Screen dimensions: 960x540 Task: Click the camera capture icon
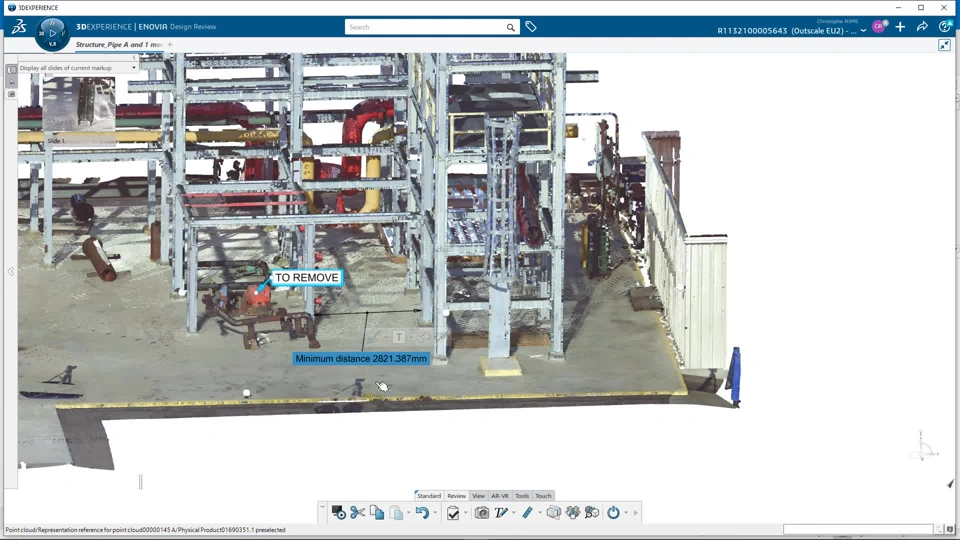tap(482, 512)
